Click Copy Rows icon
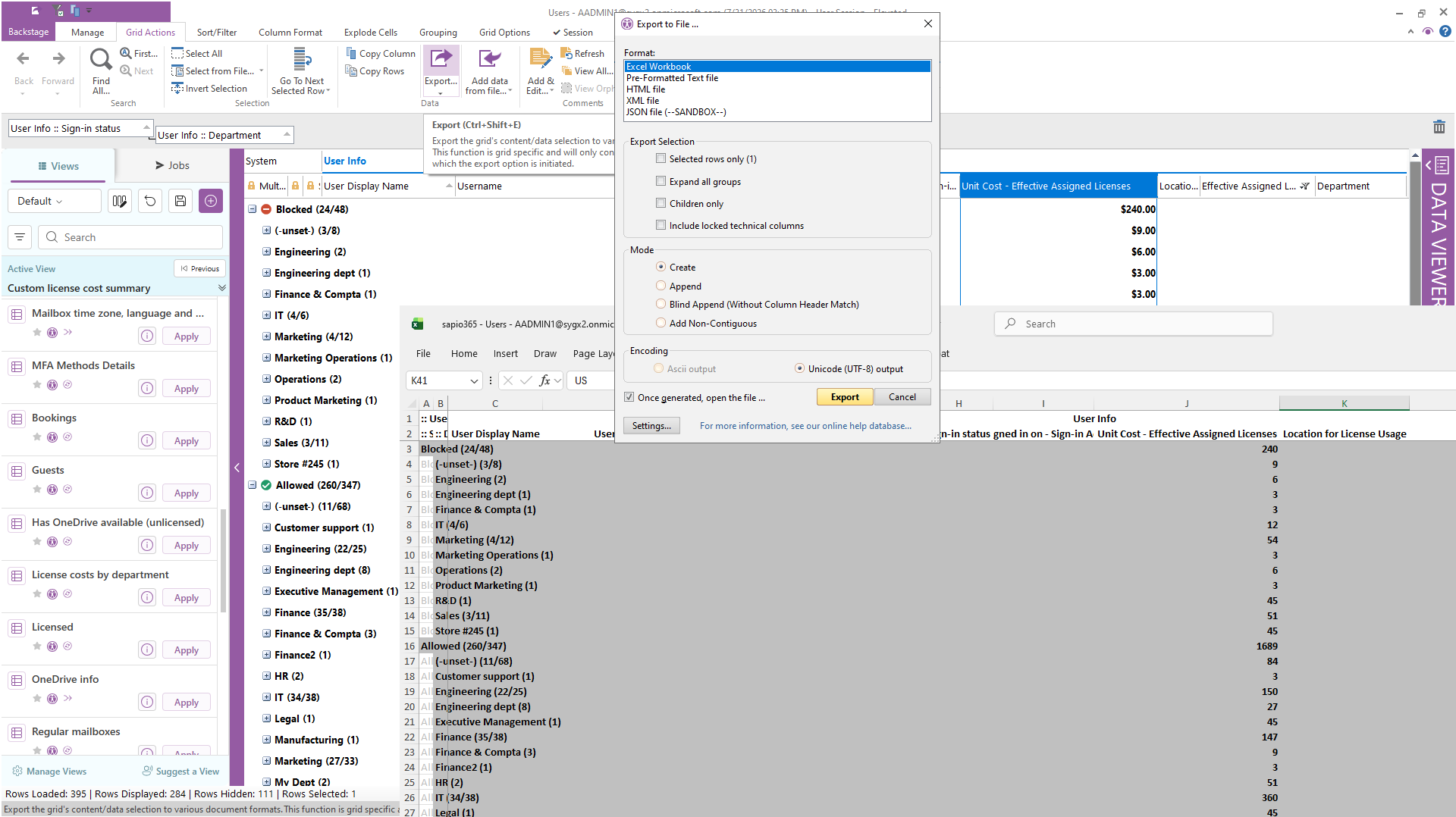Viewport: 1456px width, 817px height. click(x=351, y=70)
